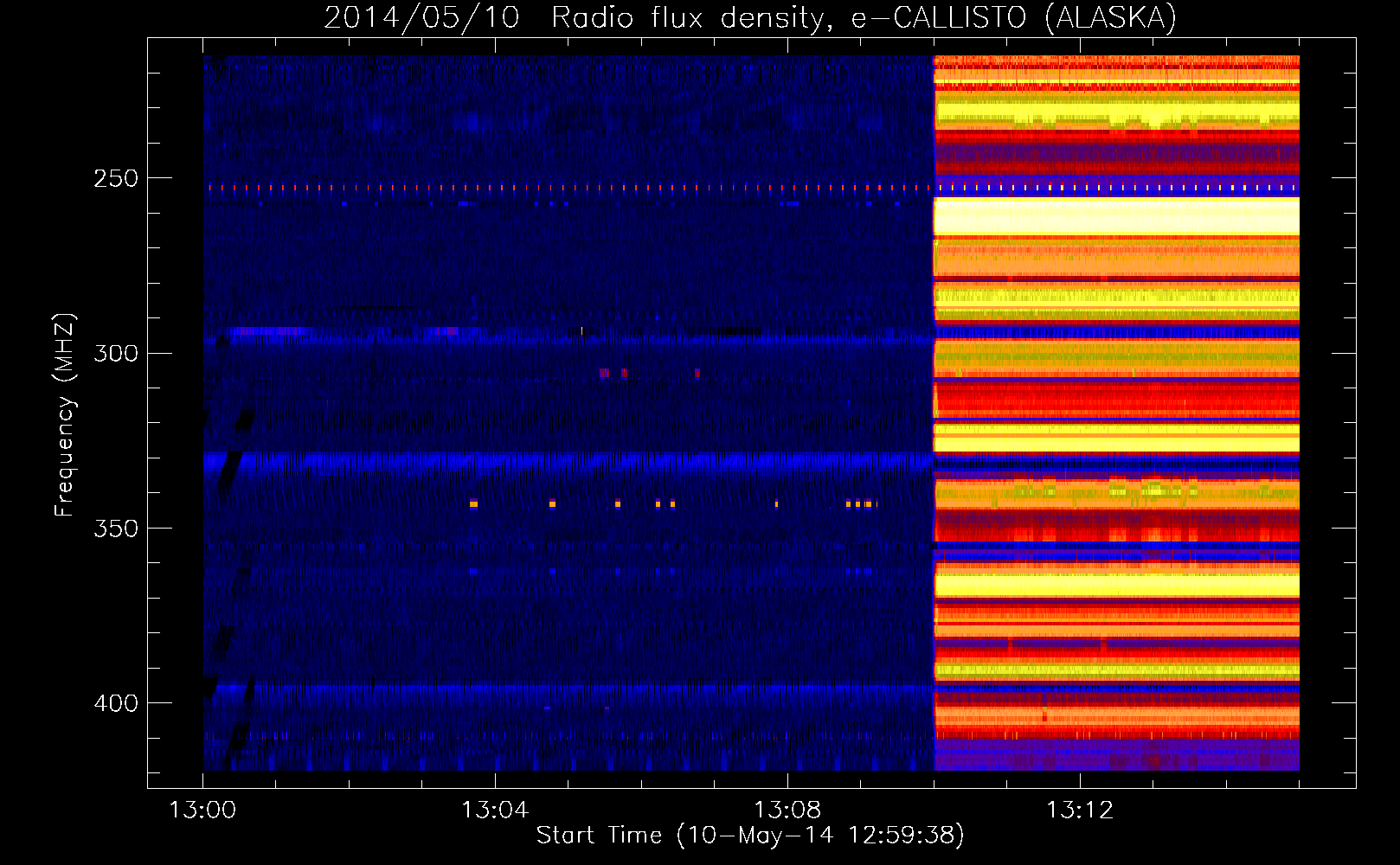
Task: Select the 13:04 time tick label
Action: (x=495, y=811)
